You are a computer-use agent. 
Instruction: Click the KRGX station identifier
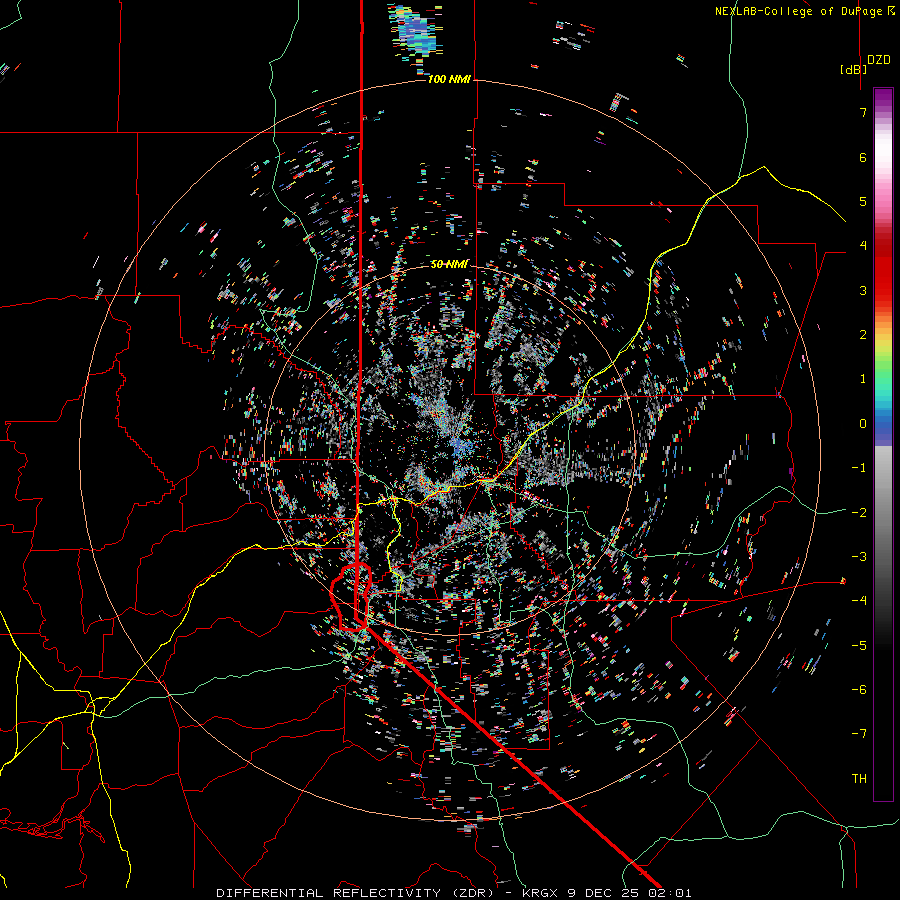pyautogui.click(x=542, y=893)
